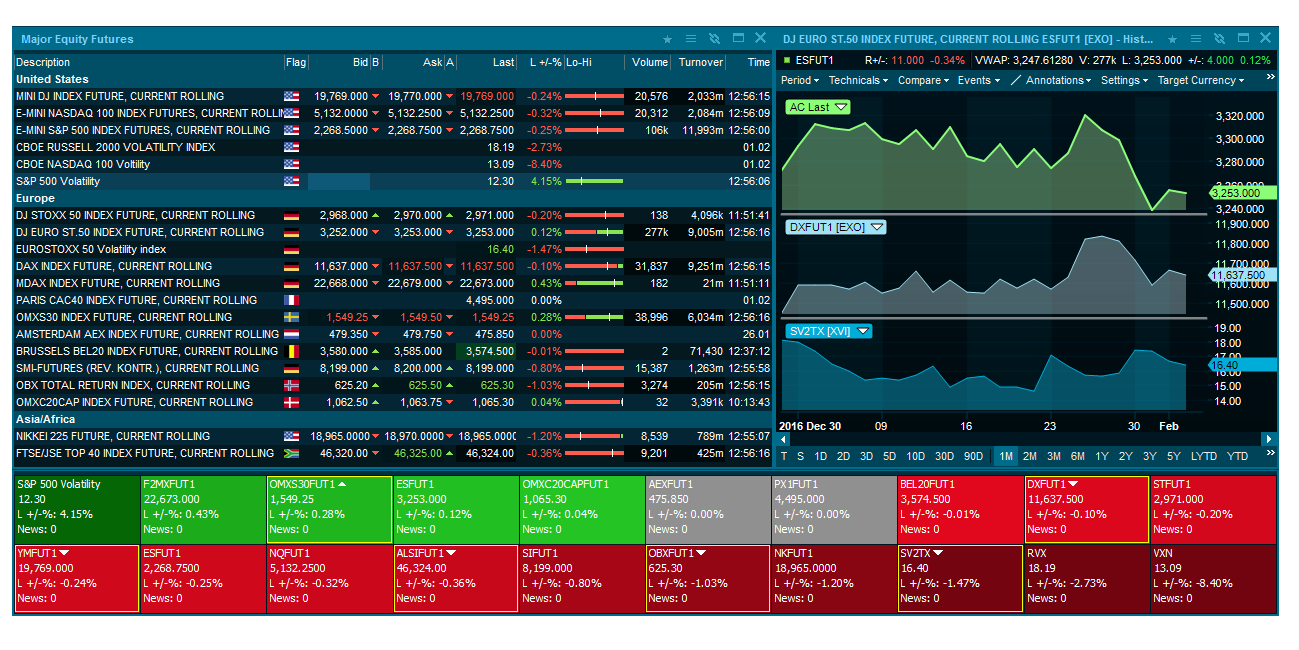Screen dimensions: 1299x650
Task: Click the green up arrow beside the DJ STOXX 50 bid 2,968.000
Action: [x=376, y=215]
